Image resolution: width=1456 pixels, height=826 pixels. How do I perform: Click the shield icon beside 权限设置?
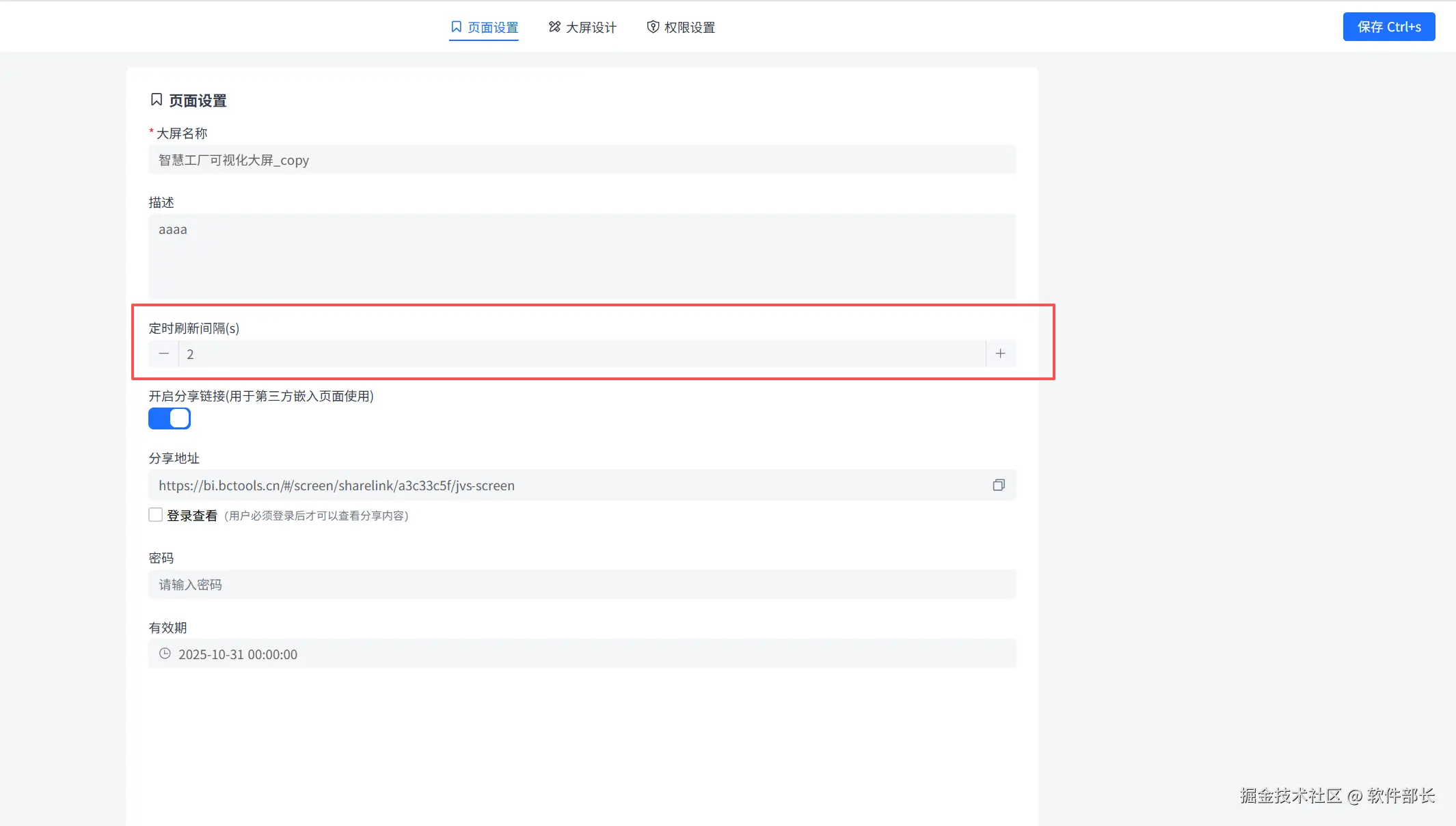[x=653, y=27]
